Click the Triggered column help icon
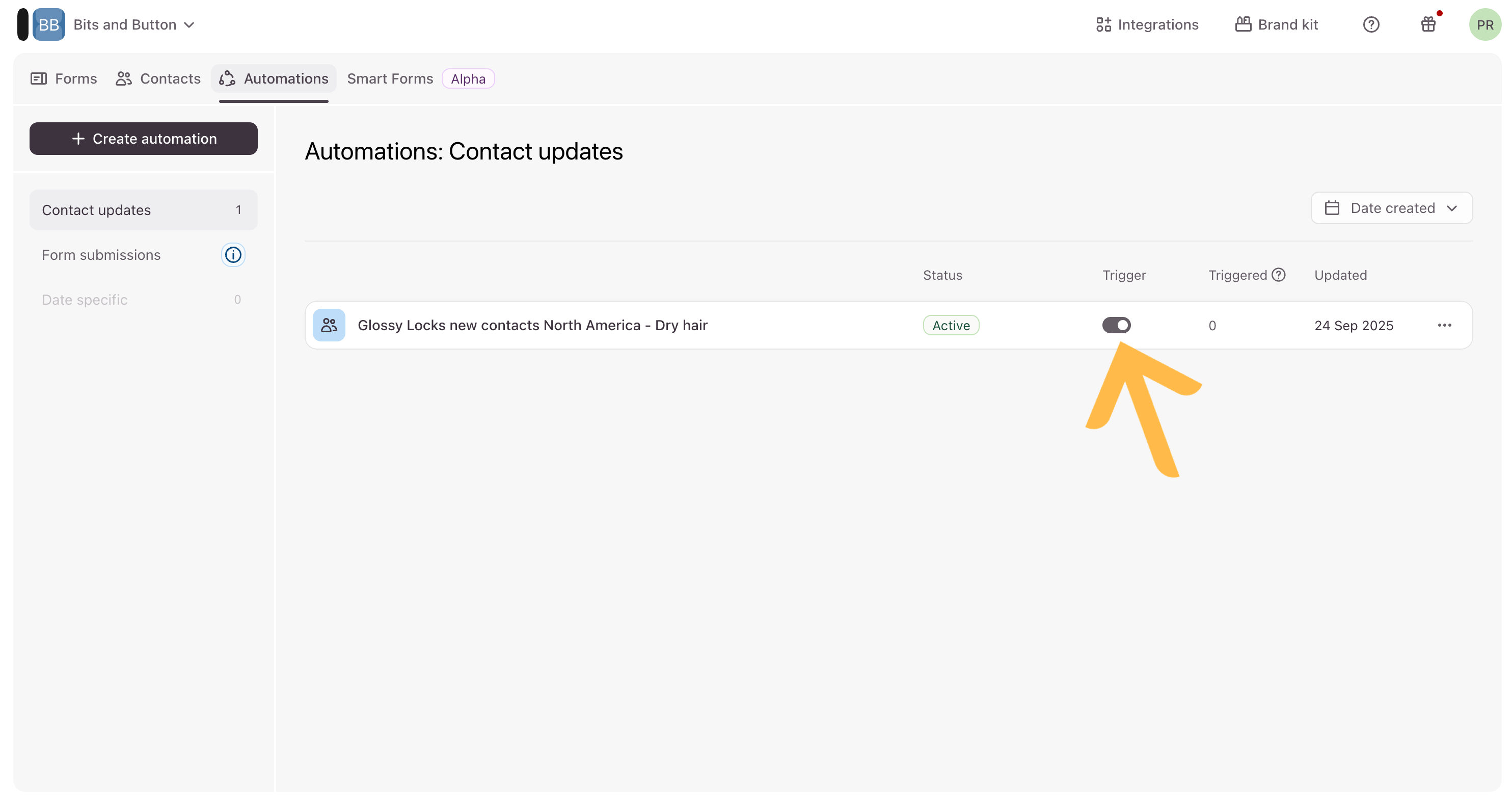 click(x=1278, y=275)
